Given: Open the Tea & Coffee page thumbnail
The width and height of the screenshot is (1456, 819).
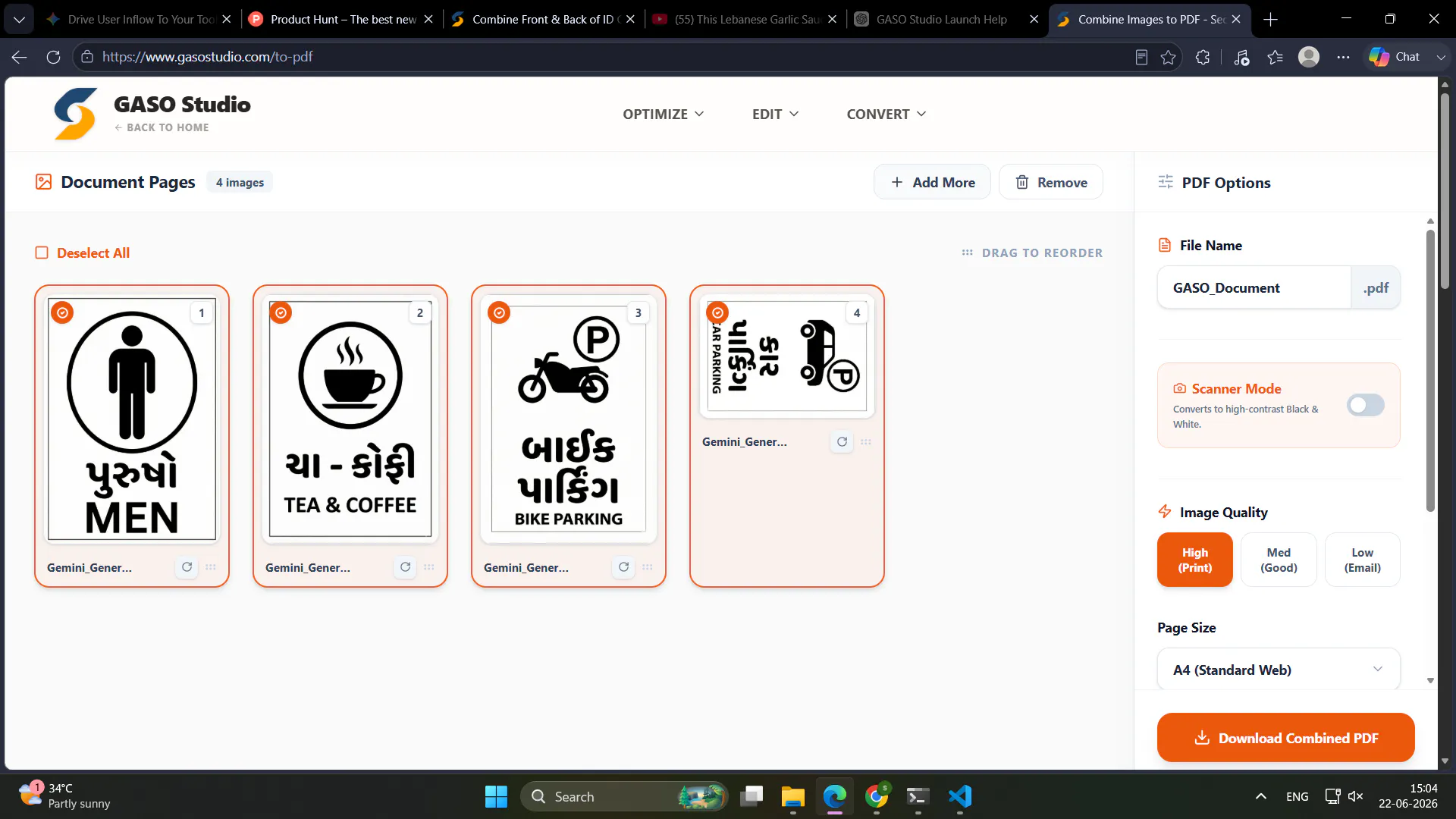Looking at the screenshot, I should (x=350, y=419).
